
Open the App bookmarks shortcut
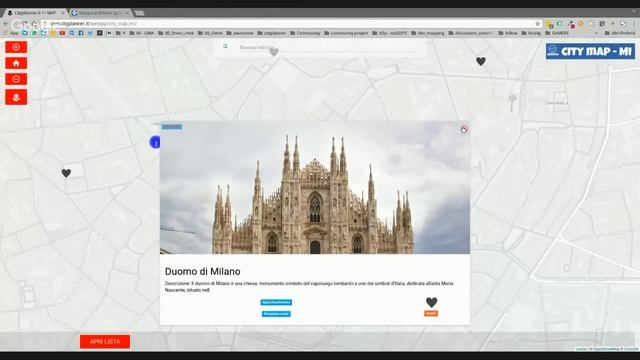pos(11,33)
